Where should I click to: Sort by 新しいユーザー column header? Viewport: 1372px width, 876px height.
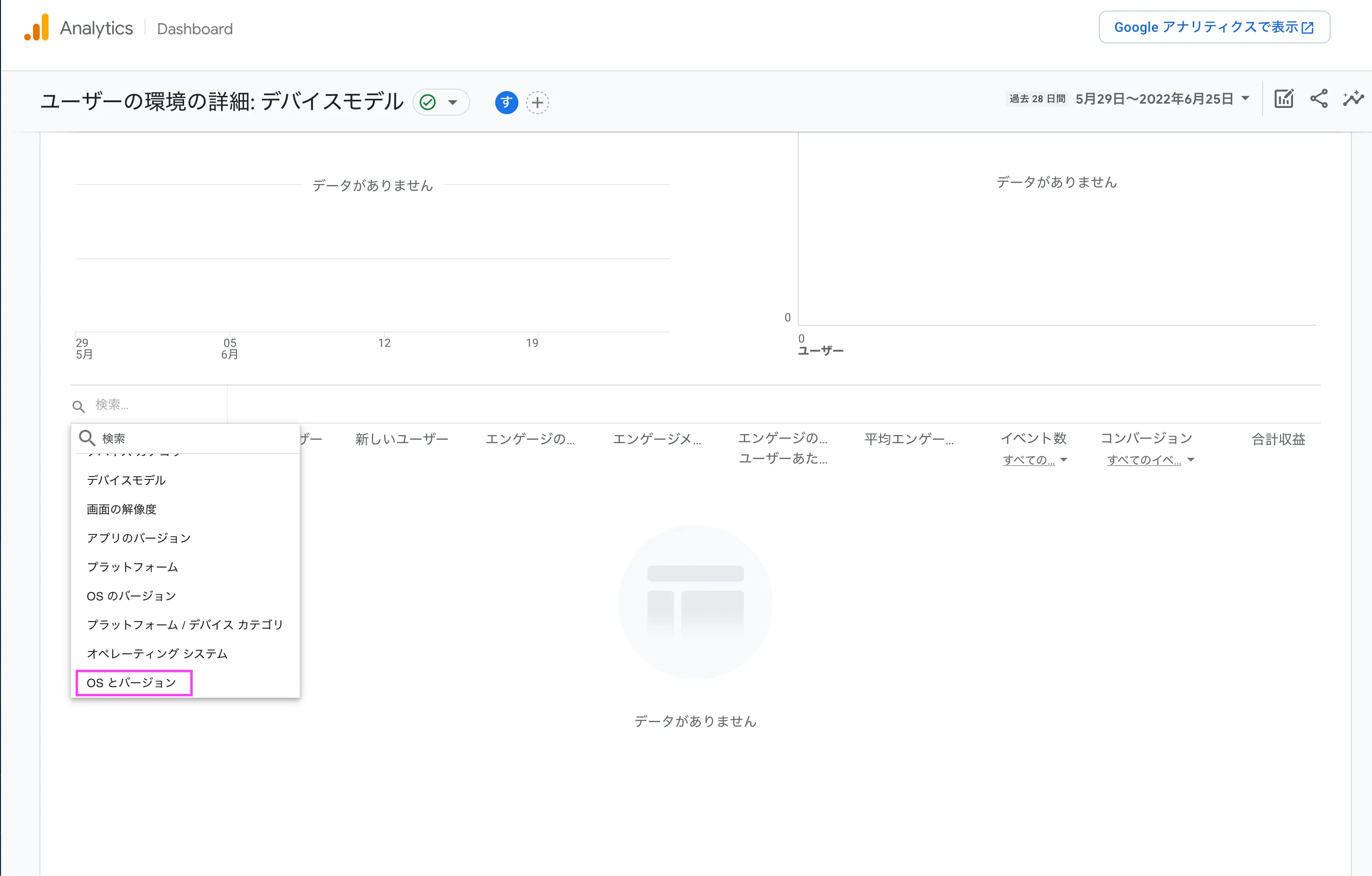pyautogui.click(x=402, y=439)
